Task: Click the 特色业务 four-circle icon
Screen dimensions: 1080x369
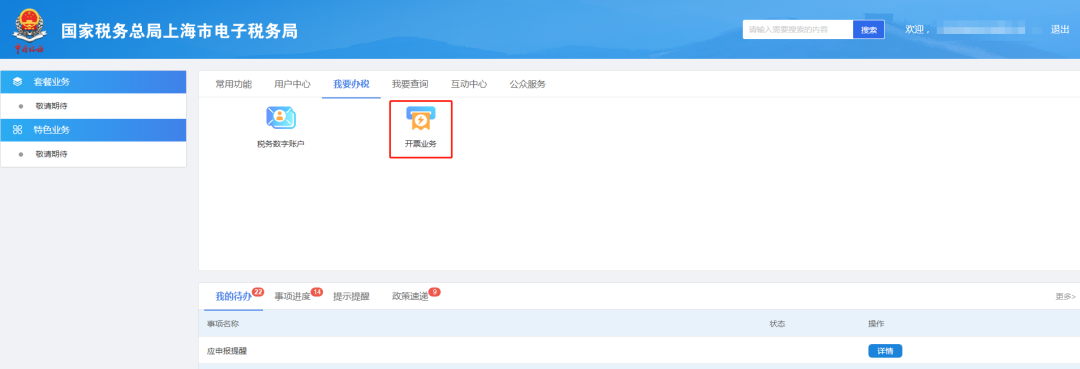Action: point(18,129)
